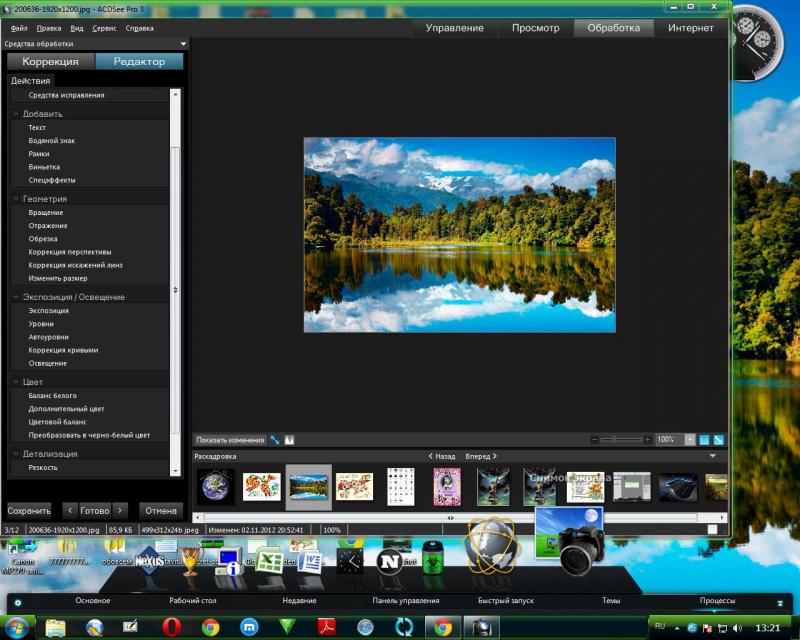Screen dimensions: 800x640
Task: Click the tools panel scroll down arrow
Action: (175, 471)
